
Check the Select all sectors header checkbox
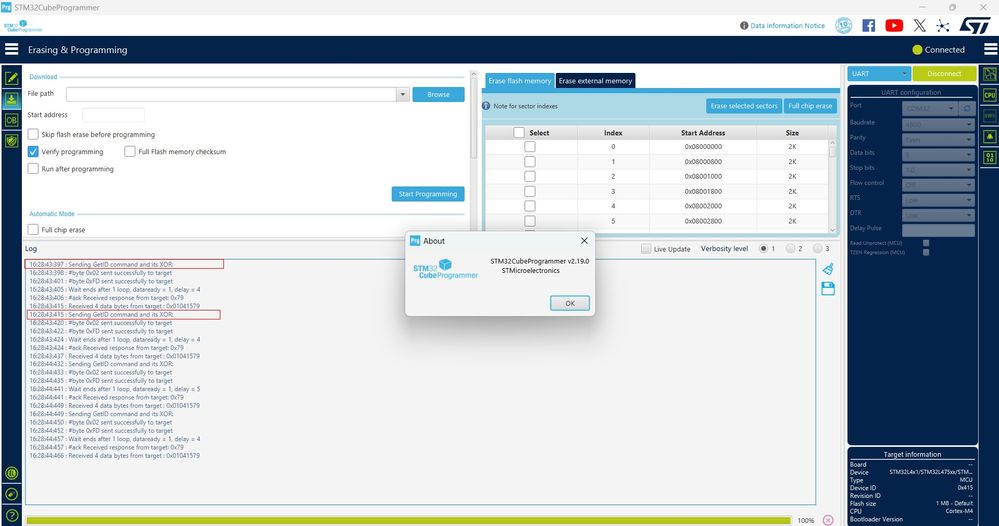pyautogui.click(x=519, y=132)
